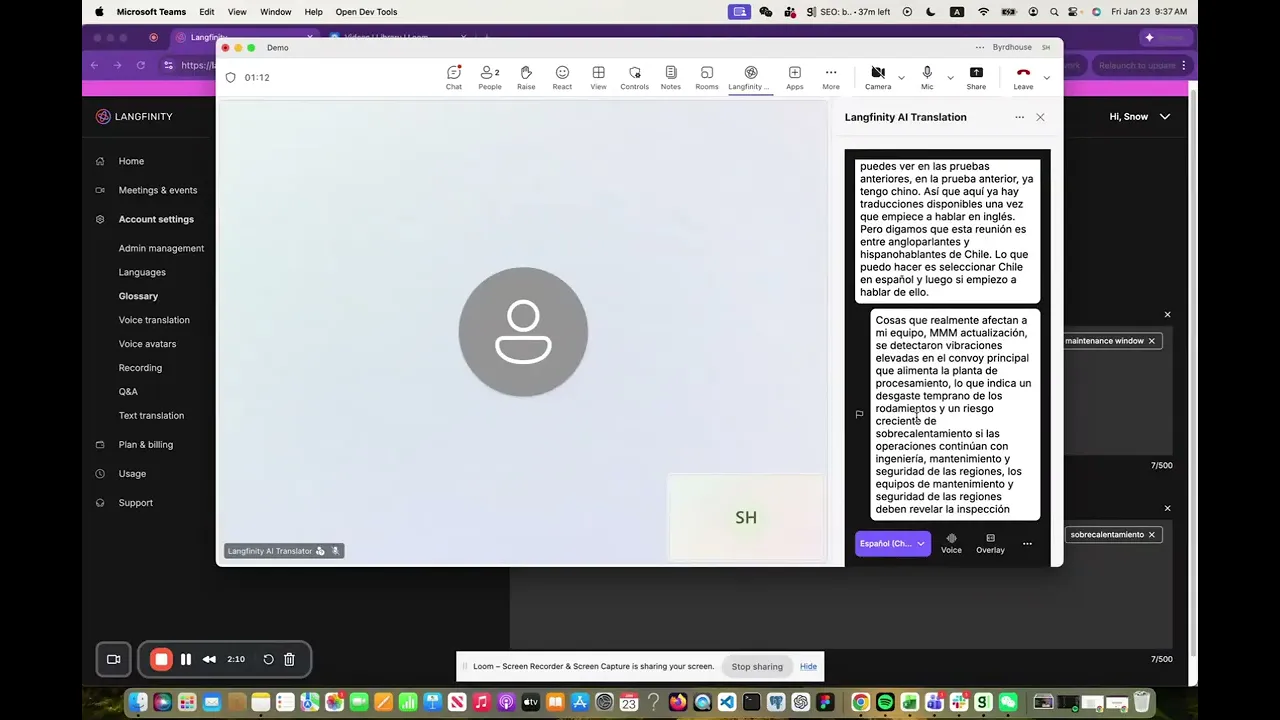Toggle the Loom camera bubble
The width and height of the screenshot is (1280, 720).
pyautogui.click(x=113, y=659)
